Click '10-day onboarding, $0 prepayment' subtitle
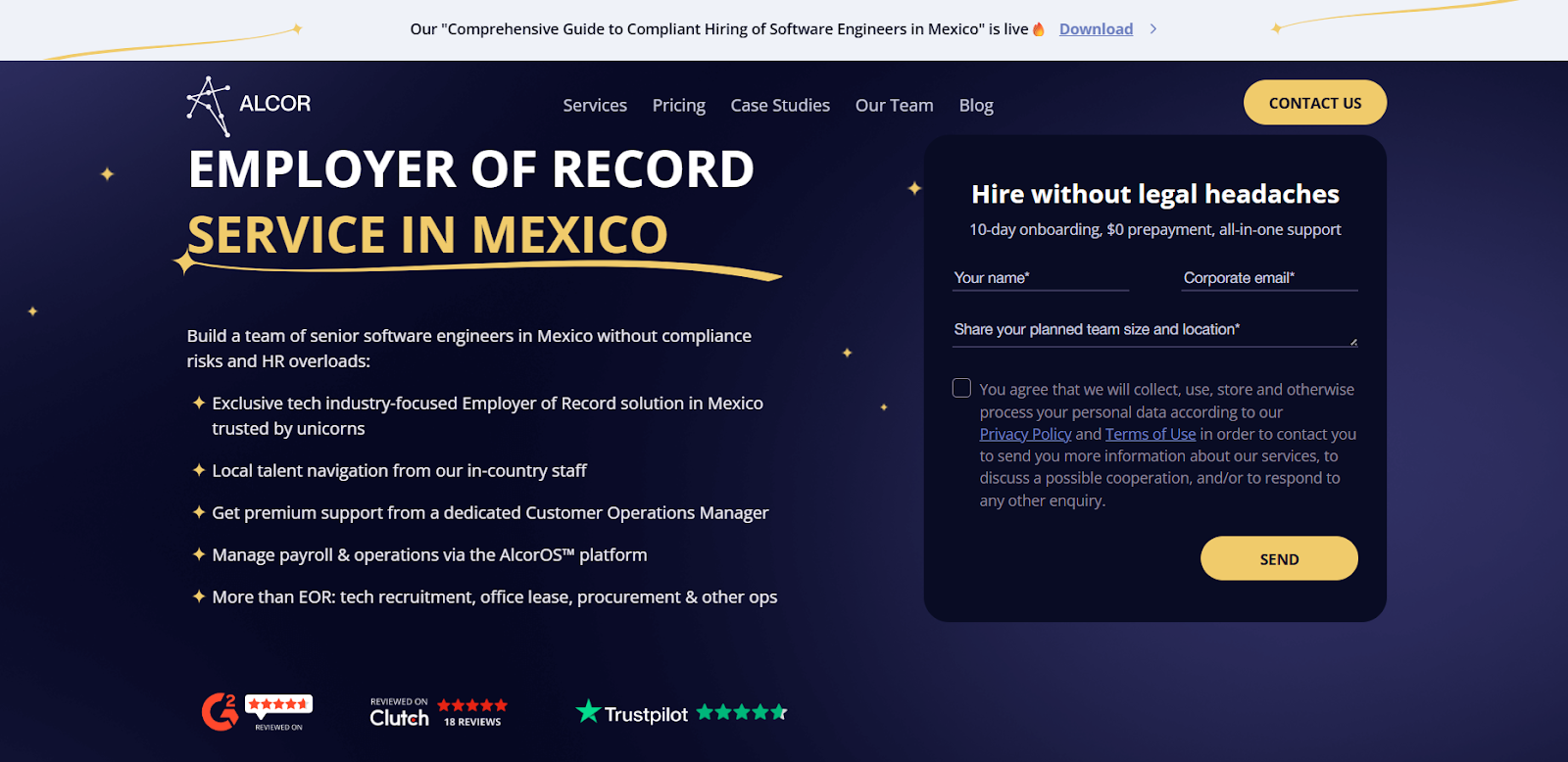 click(x=1155, y=229)
